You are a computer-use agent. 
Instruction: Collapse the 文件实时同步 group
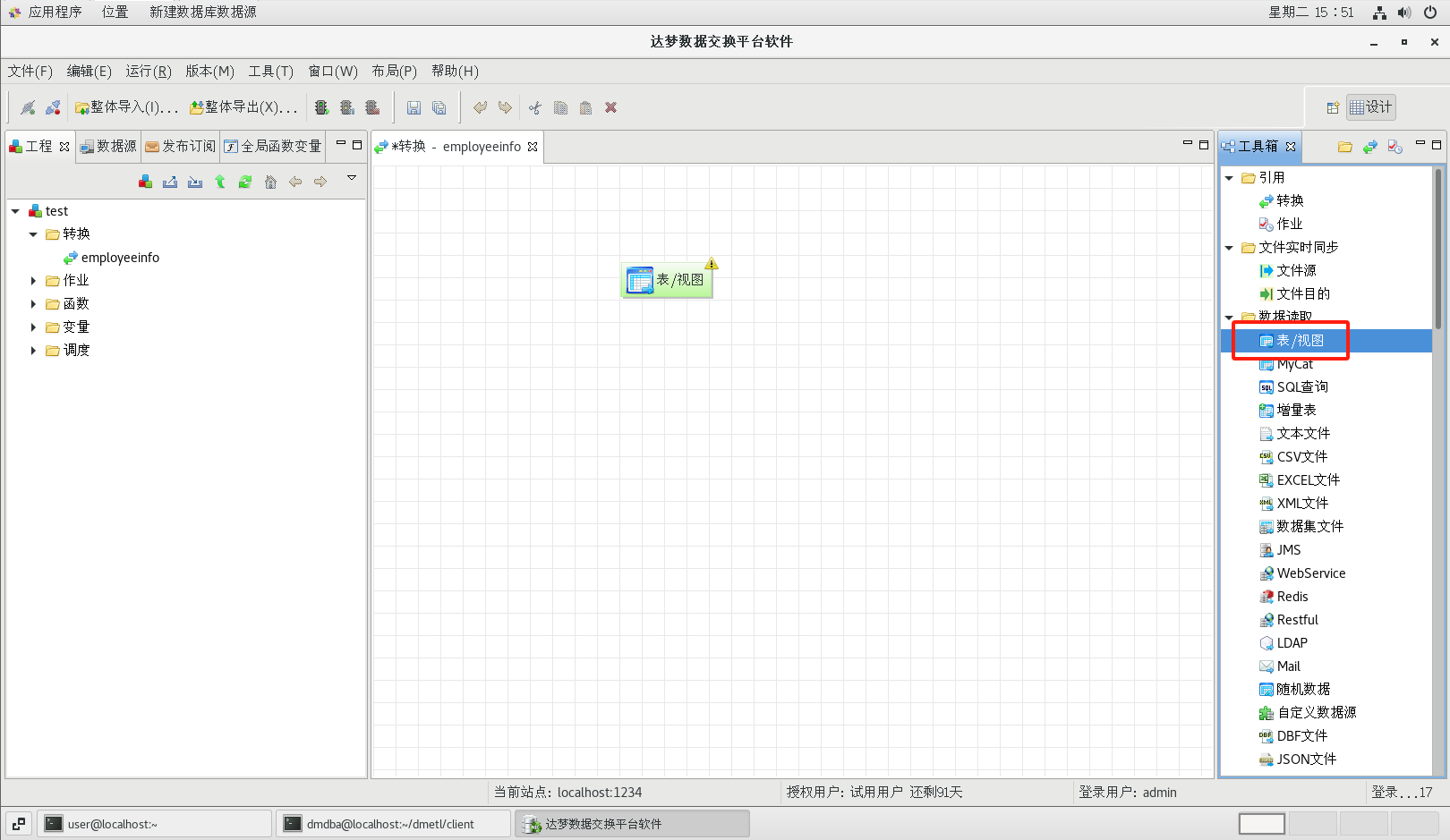(1229, 248)
